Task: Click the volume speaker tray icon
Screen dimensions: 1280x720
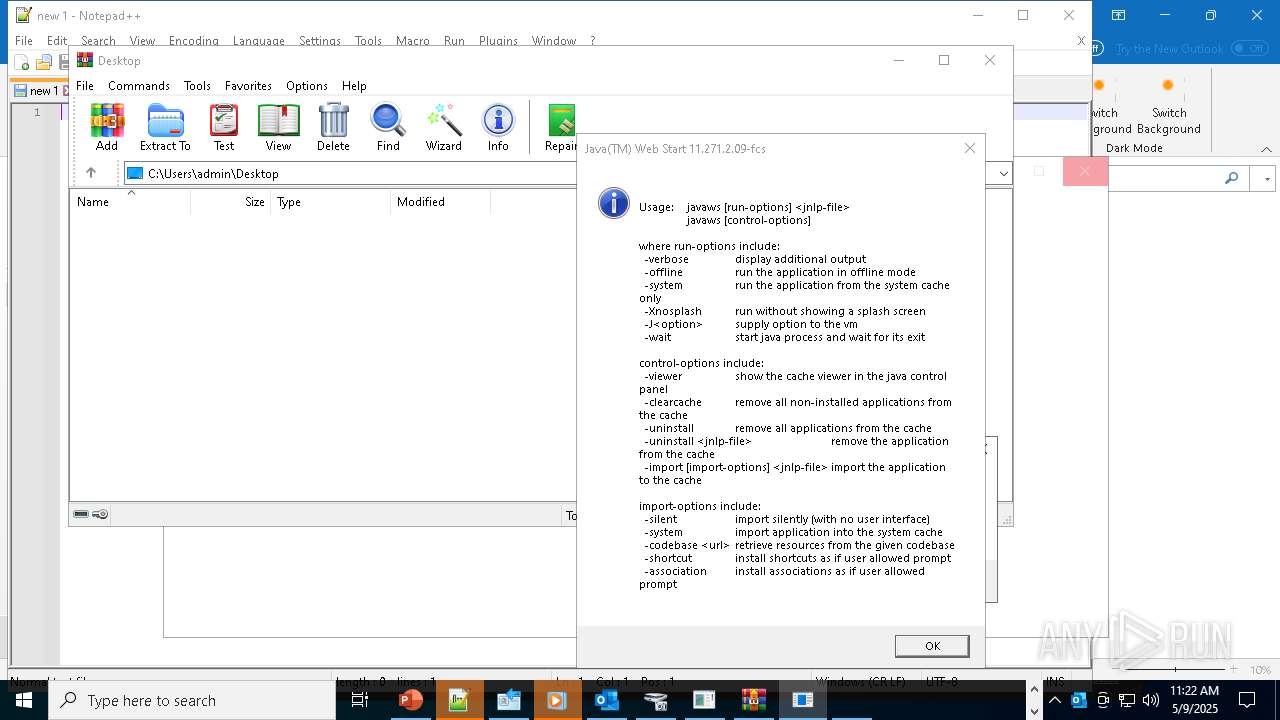Action: tap(1150, 700)
